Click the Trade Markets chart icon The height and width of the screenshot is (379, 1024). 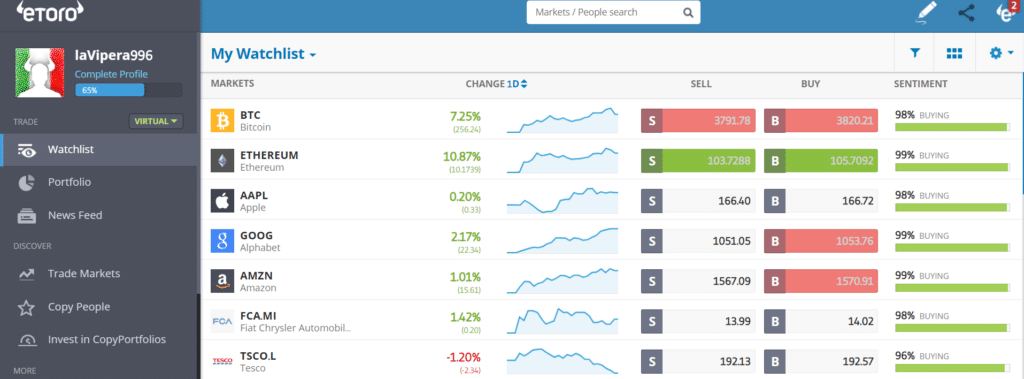coord(27,274)
